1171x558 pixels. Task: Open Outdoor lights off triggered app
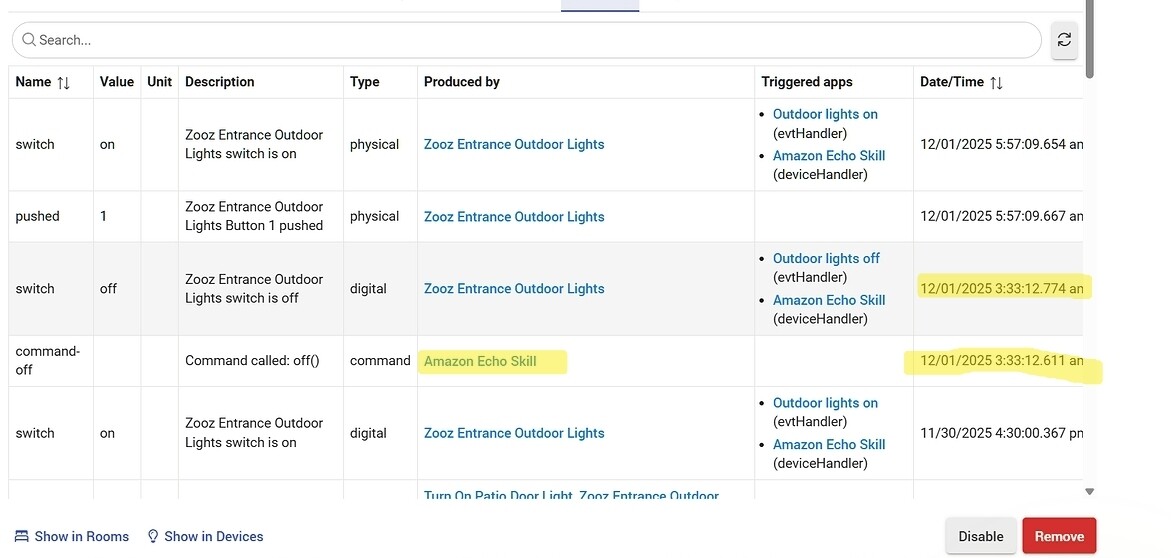(826, 258)
